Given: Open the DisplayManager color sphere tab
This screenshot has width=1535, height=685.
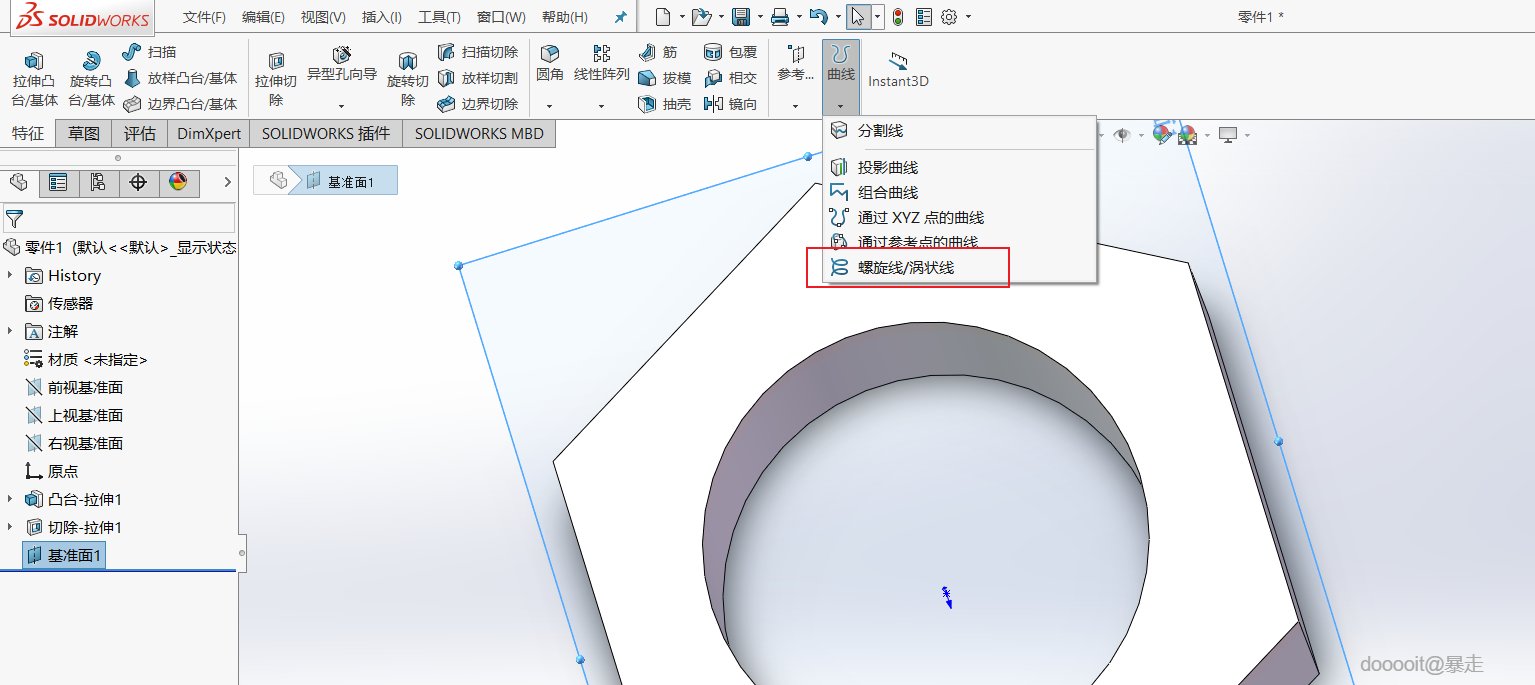Looking at the screenshot, I should (178, 182).
